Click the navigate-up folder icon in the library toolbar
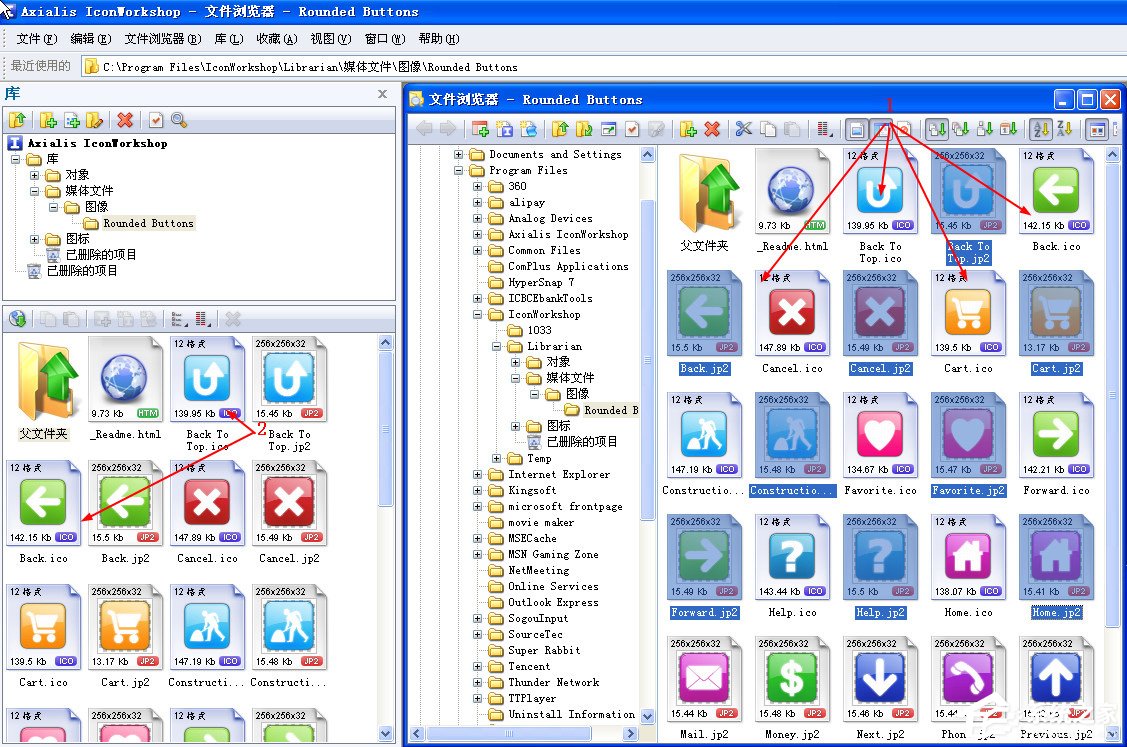 18,120
